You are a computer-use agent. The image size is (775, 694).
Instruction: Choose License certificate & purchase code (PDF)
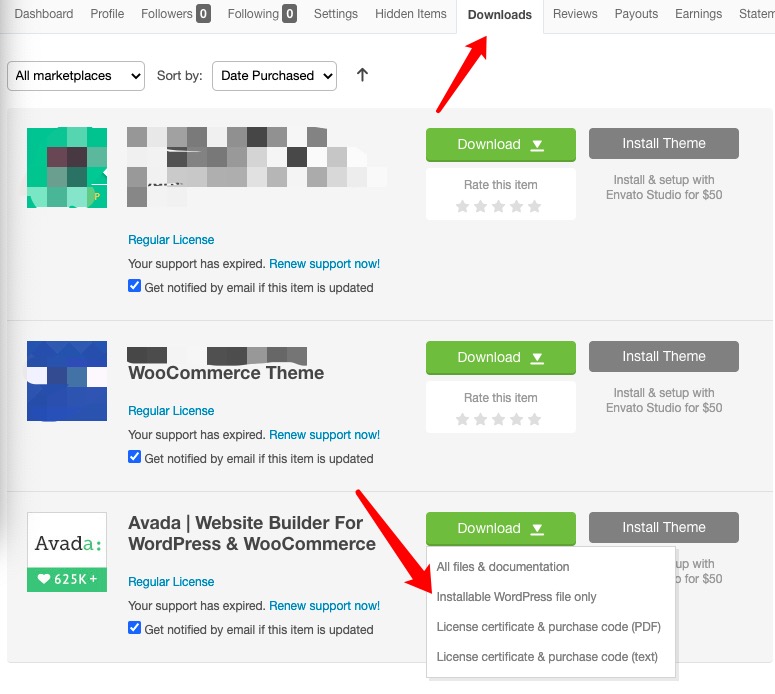click(549, 627)
